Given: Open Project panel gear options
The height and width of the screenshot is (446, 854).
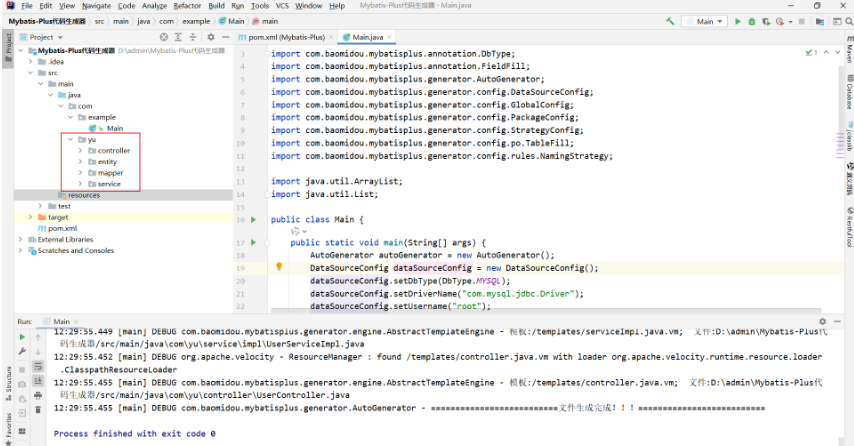Looking at the screenshot, I should tap(211, 37).
